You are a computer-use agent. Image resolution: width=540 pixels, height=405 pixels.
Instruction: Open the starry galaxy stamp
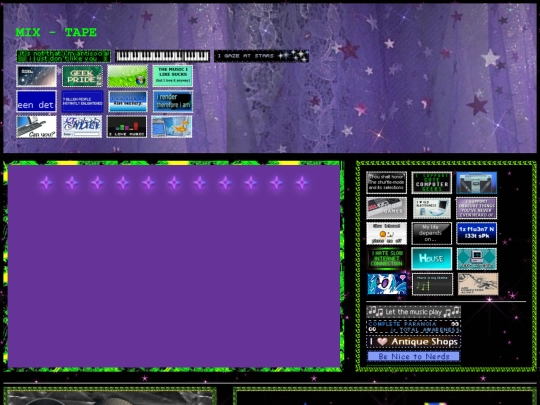[37, 76]
